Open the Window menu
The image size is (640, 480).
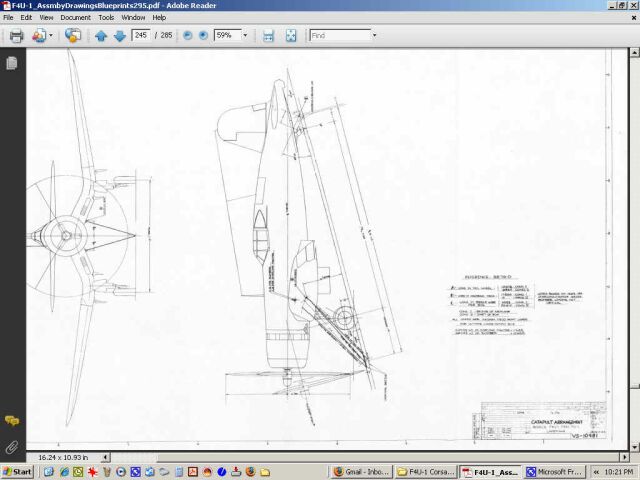(133, 18)
